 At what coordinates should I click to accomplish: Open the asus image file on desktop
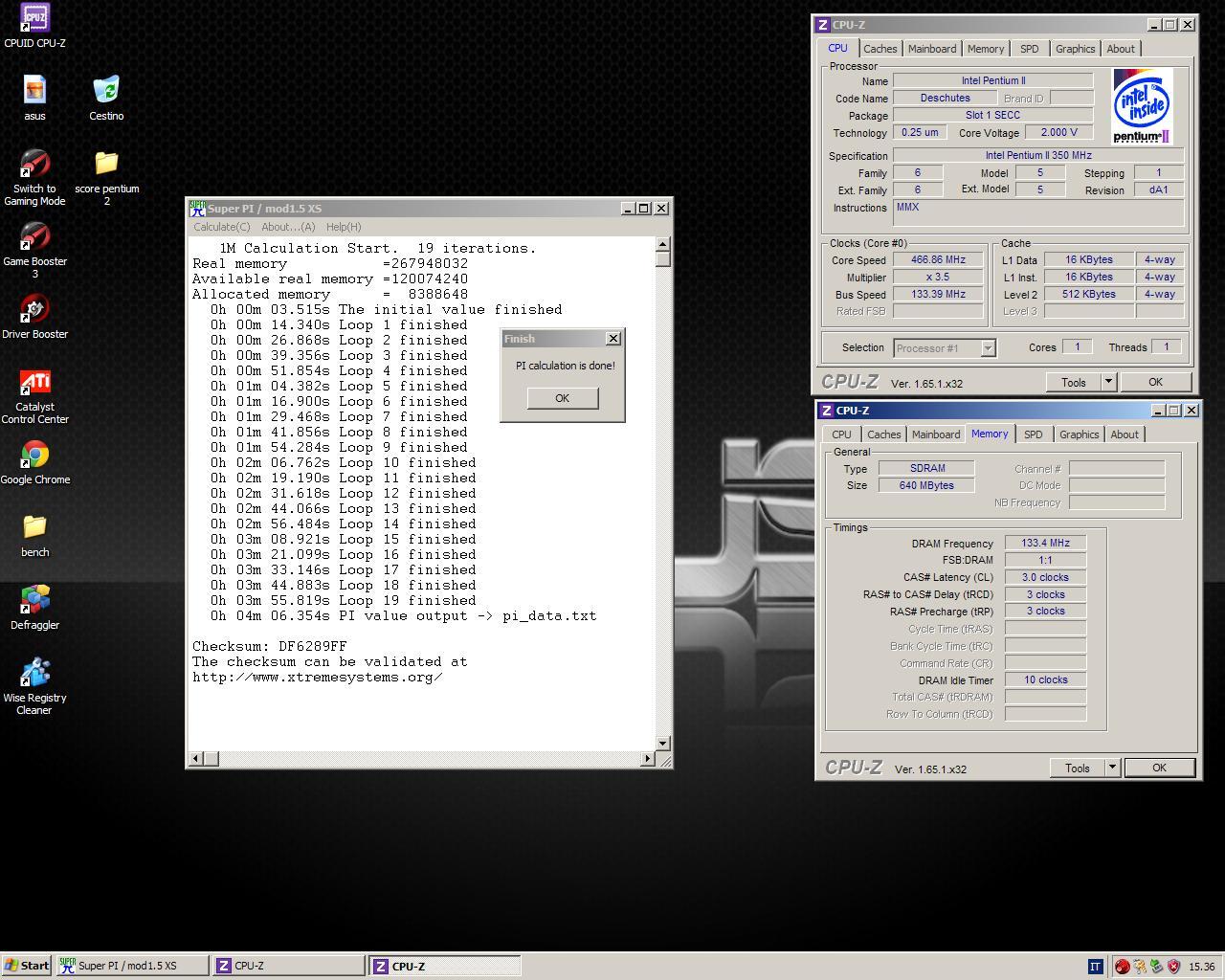click(x=34, y=98)
